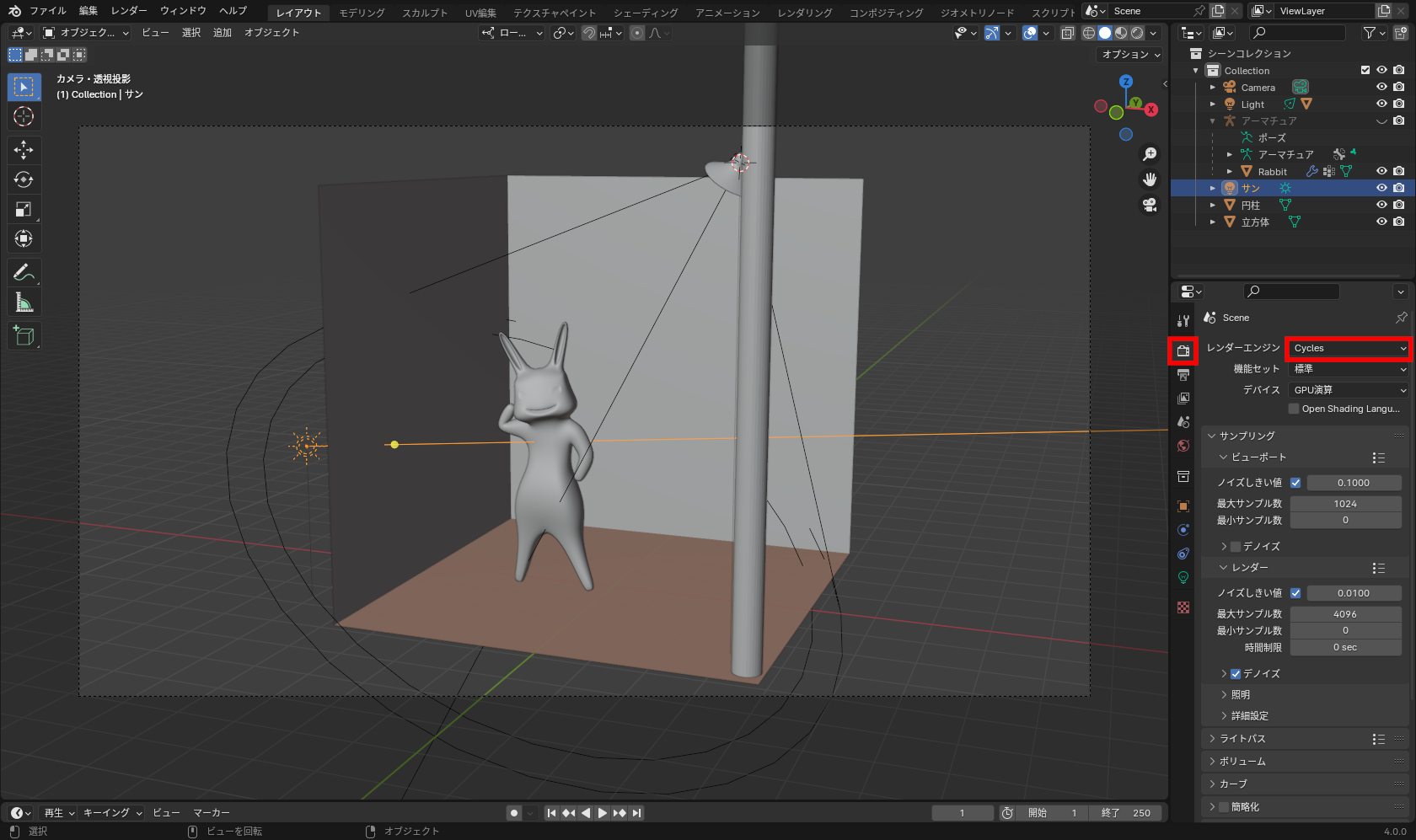Activate the Rotate tool

point(24,179)
